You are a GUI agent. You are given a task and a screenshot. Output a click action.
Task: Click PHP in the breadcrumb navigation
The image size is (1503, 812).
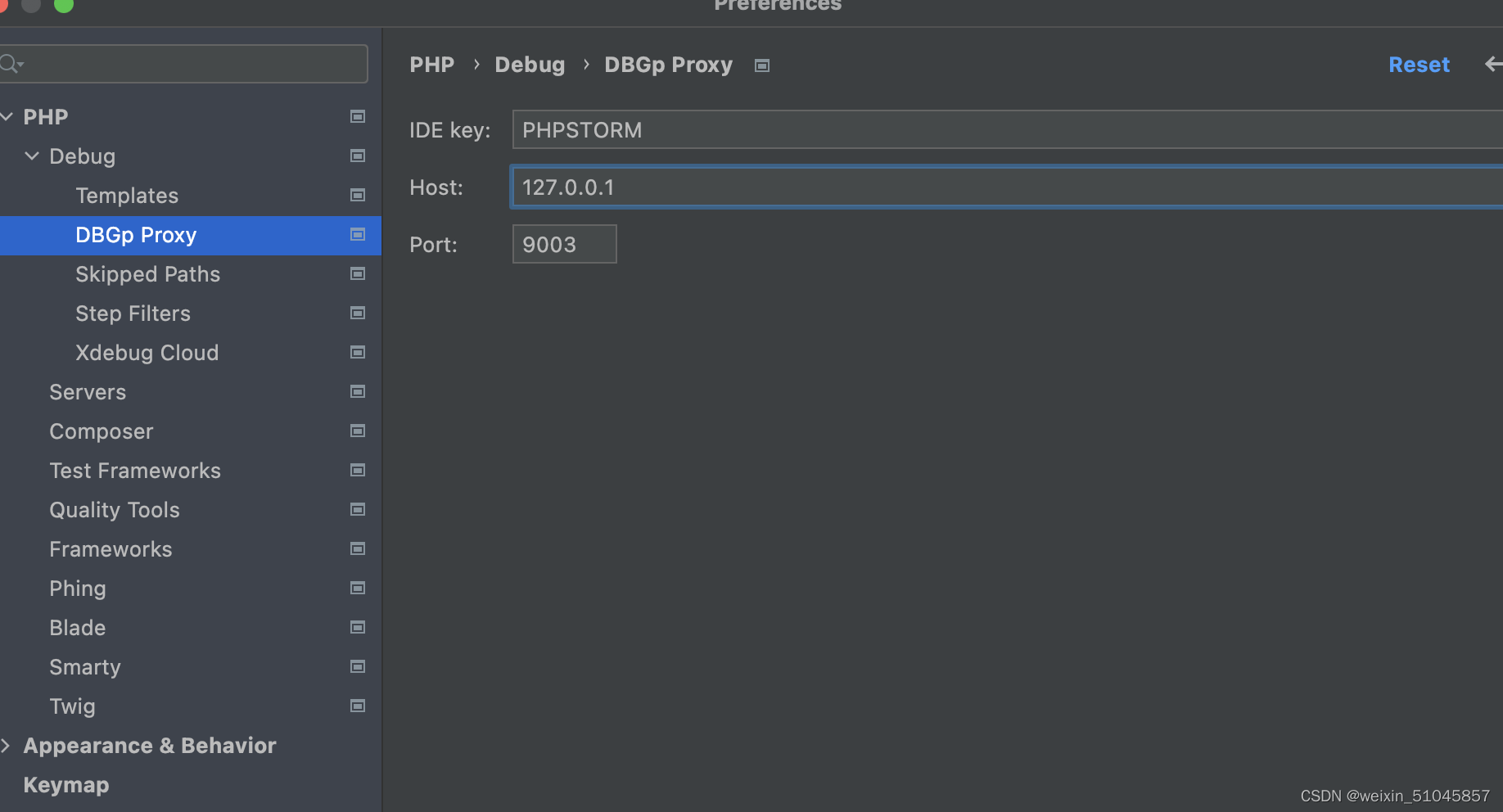point(431,65)
